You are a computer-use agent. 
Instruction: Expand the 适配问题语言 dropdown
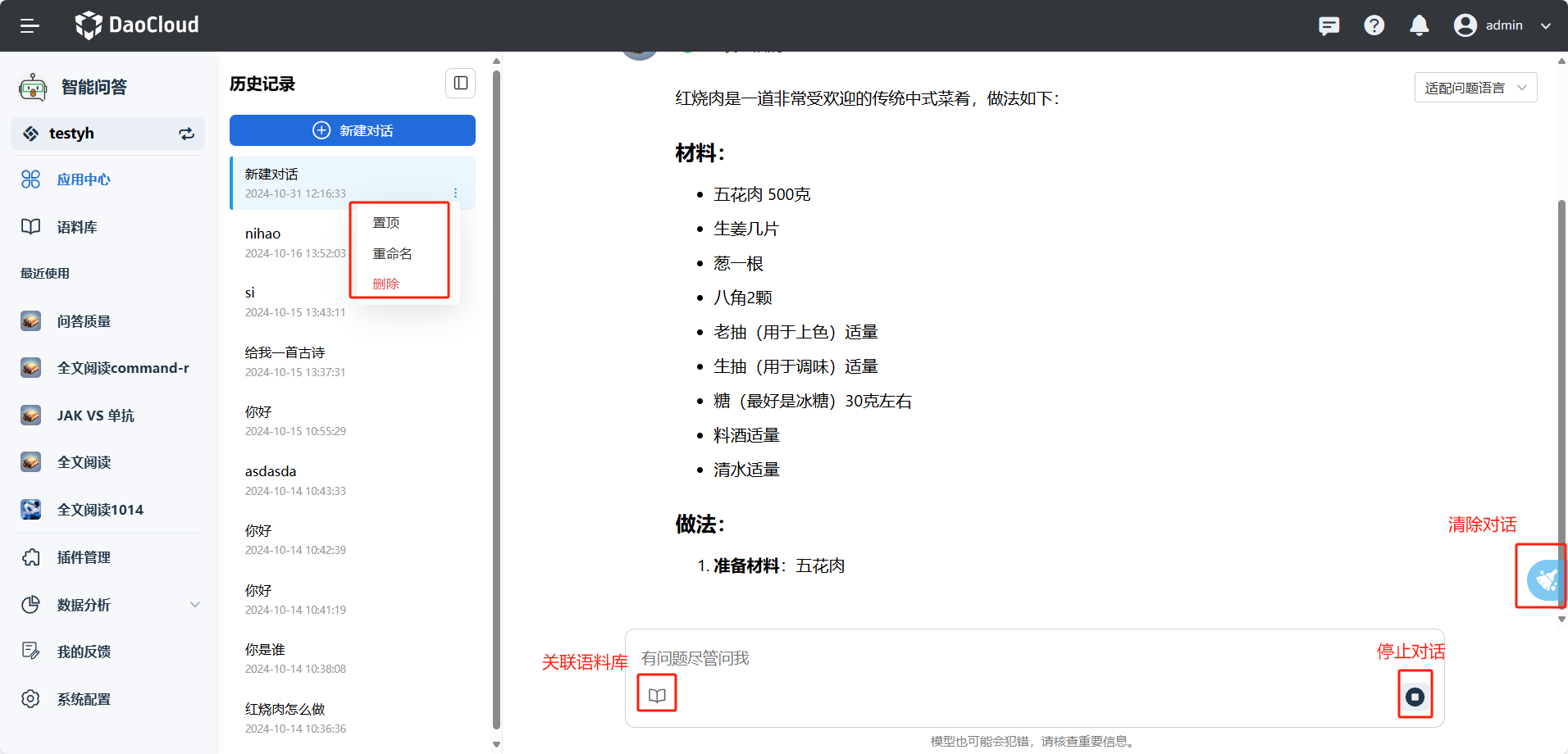tap(1475, 88)
